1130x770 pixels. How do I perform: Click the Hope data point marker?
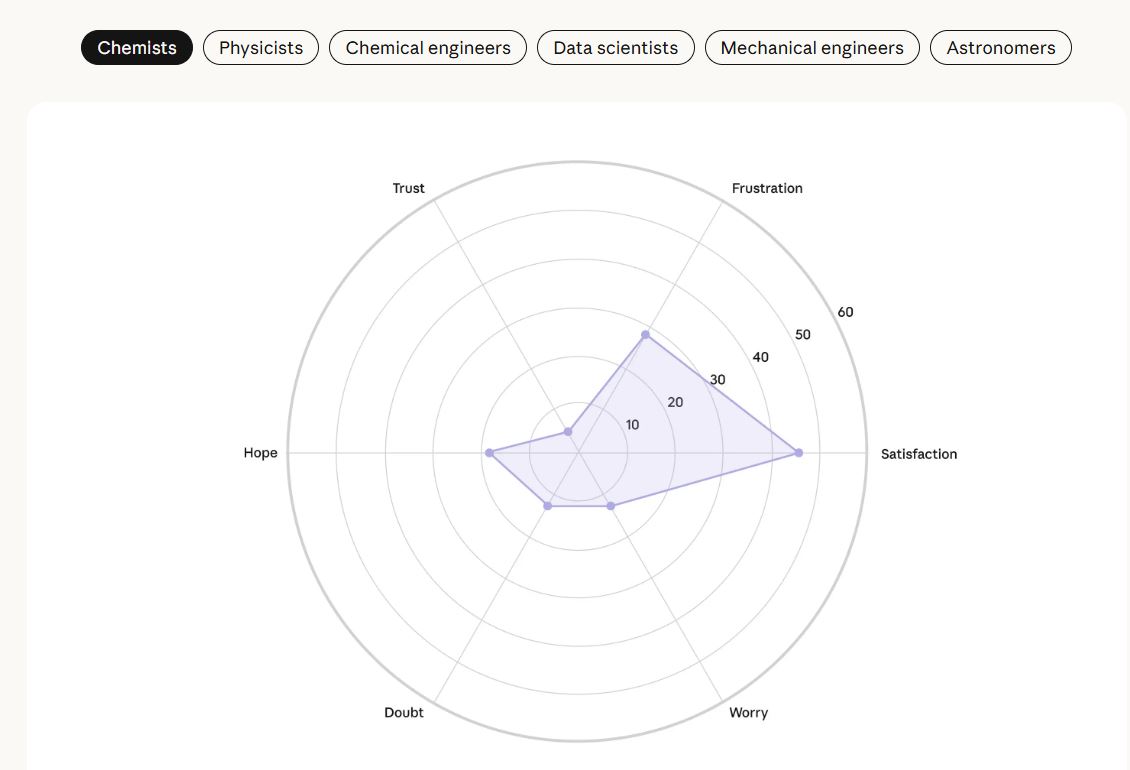pyautogui.click(x=489, y=453)
